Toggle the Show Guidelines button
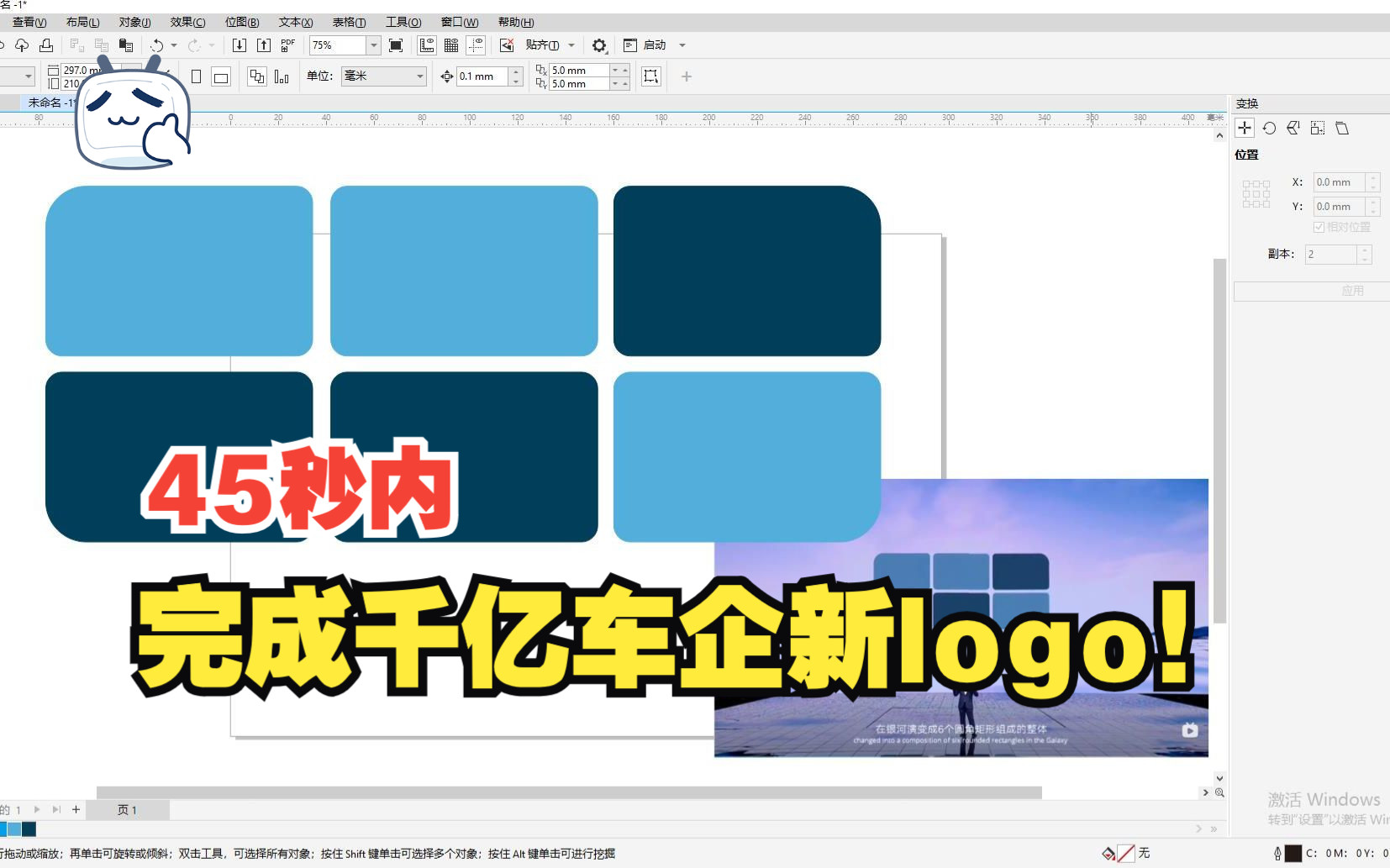 476,45
